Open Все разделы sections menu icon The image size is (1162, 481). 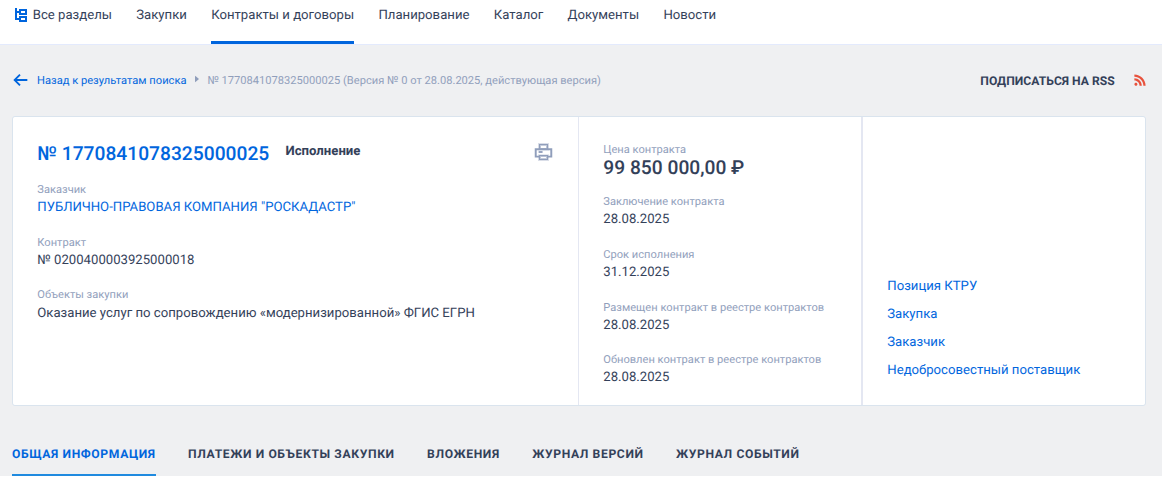21,15
